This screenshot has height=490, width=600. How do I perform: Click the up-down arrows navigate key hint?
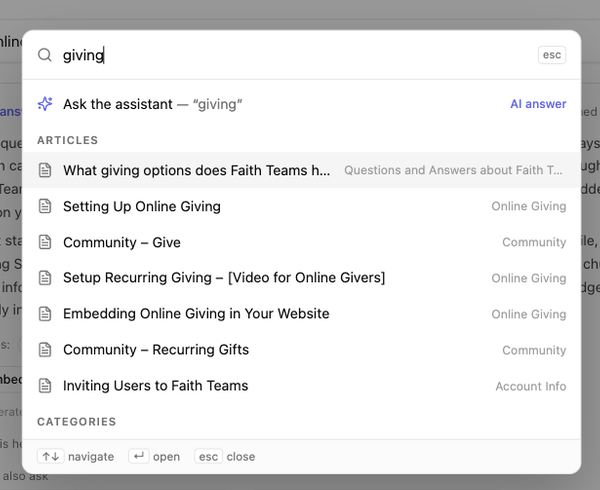[x=51, y=456]
